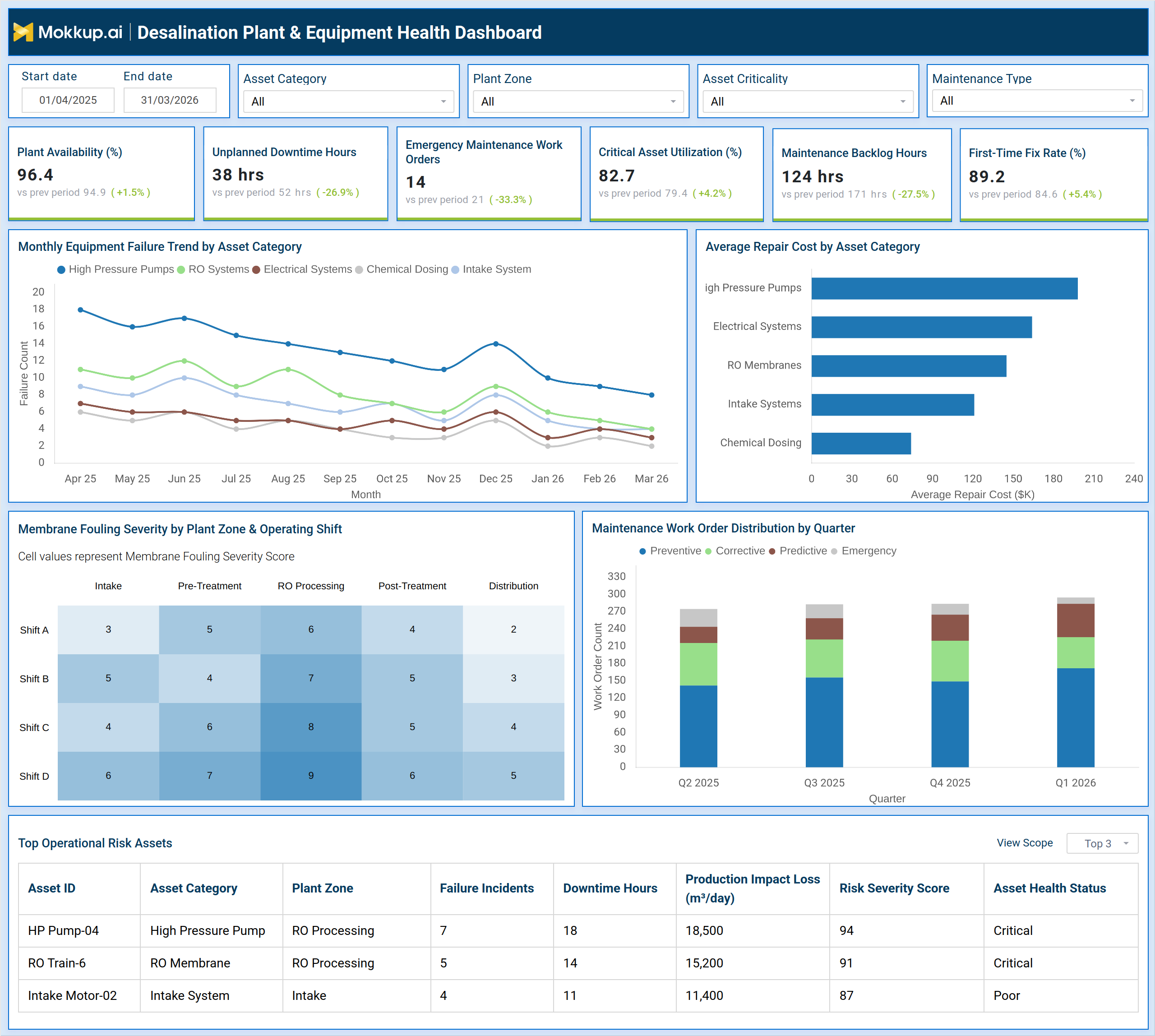Click High Pressure Pumps Apr 25 data point

click(x=80, y=310)
